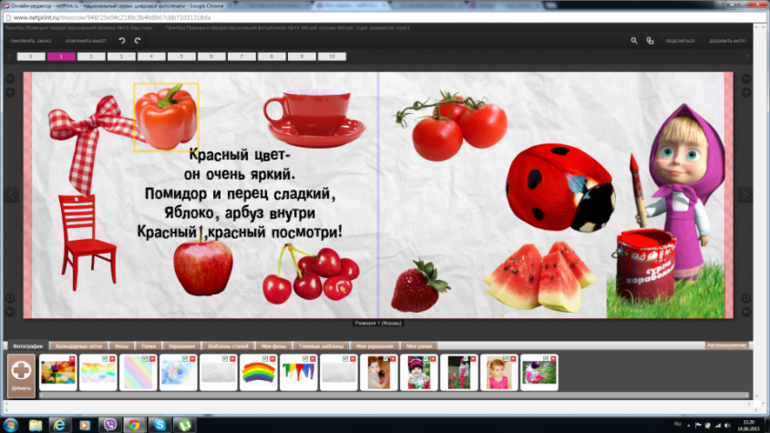The width and height of the screenshot is (770, 433).
Task: Select the red bell pepper image
Action: click(166, 116)
